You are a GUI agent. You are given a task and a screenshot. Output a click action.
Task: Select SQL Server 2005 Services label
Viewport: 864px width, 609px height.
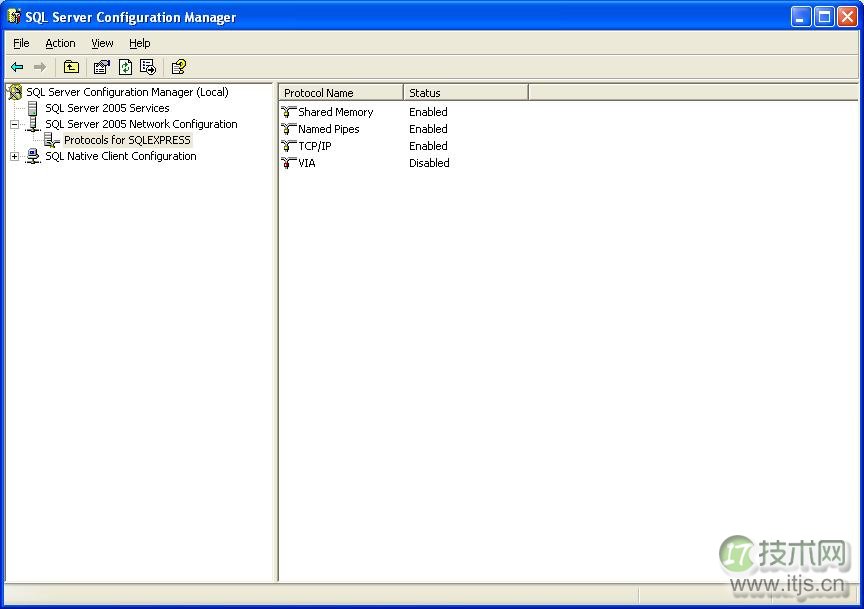[x=107, y=108]
